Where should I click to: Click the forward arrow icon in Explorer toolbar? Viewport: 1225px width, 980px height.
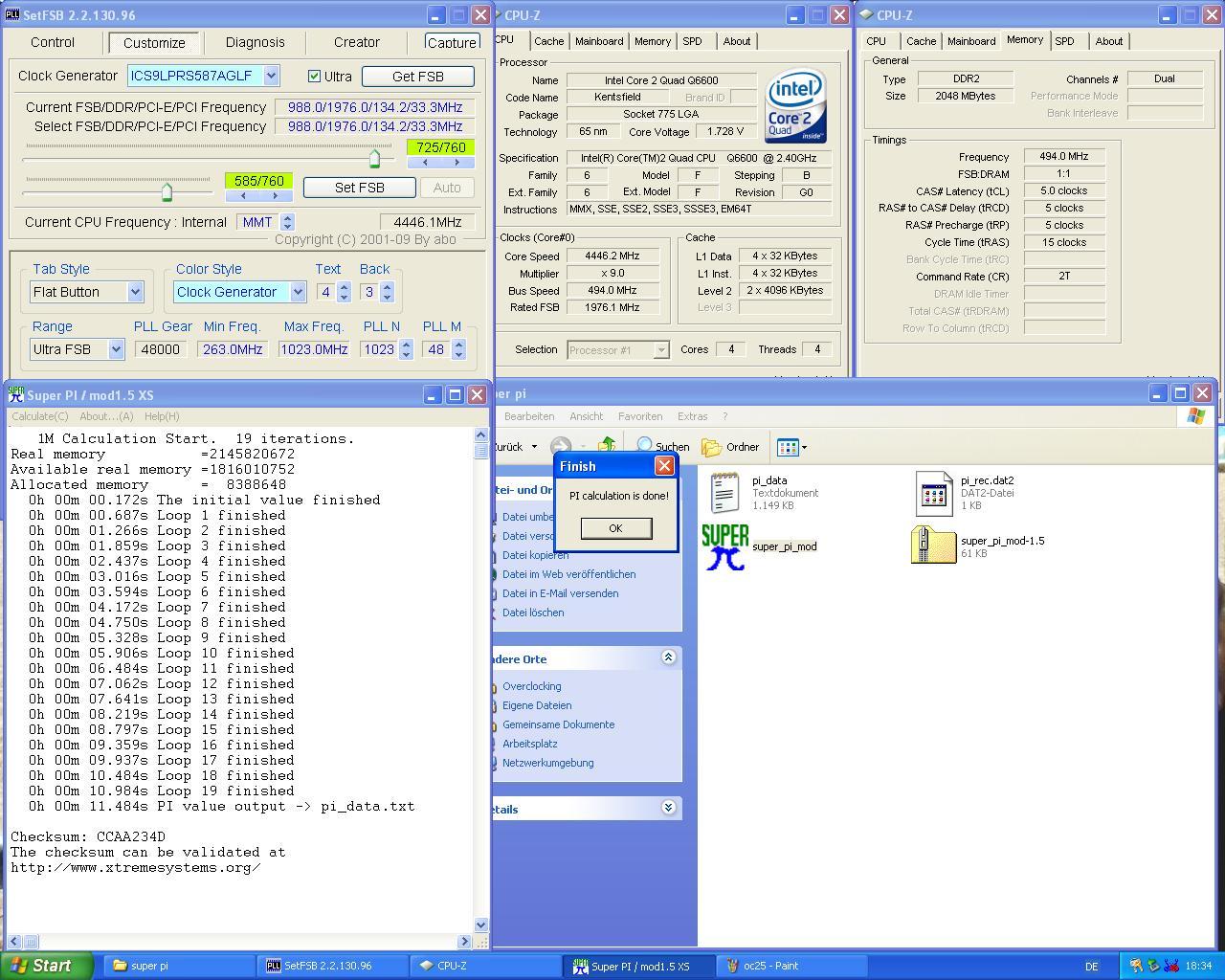pos(561,446)
